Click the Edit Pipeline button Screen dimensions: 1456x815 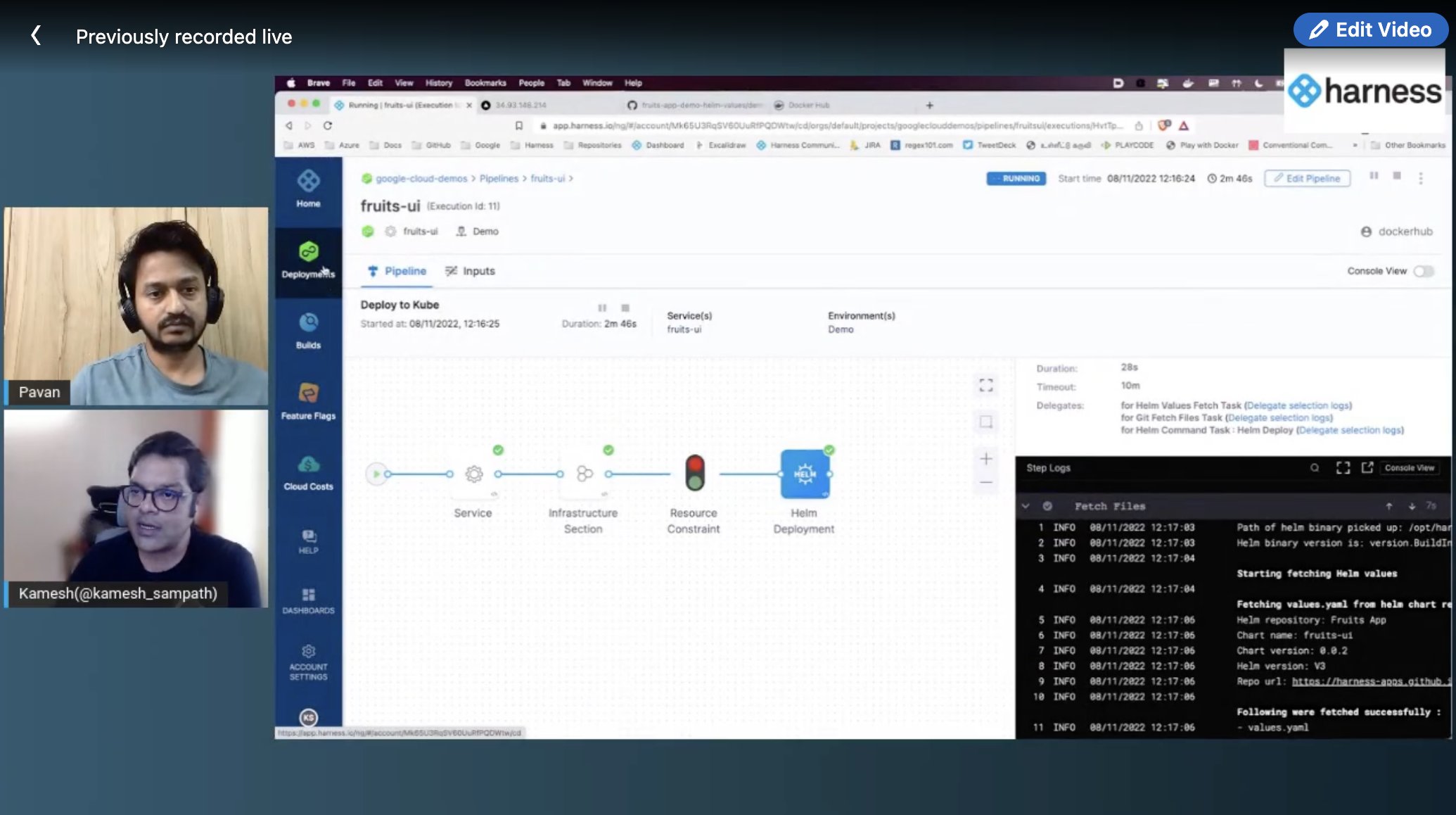pos(1307,178)
